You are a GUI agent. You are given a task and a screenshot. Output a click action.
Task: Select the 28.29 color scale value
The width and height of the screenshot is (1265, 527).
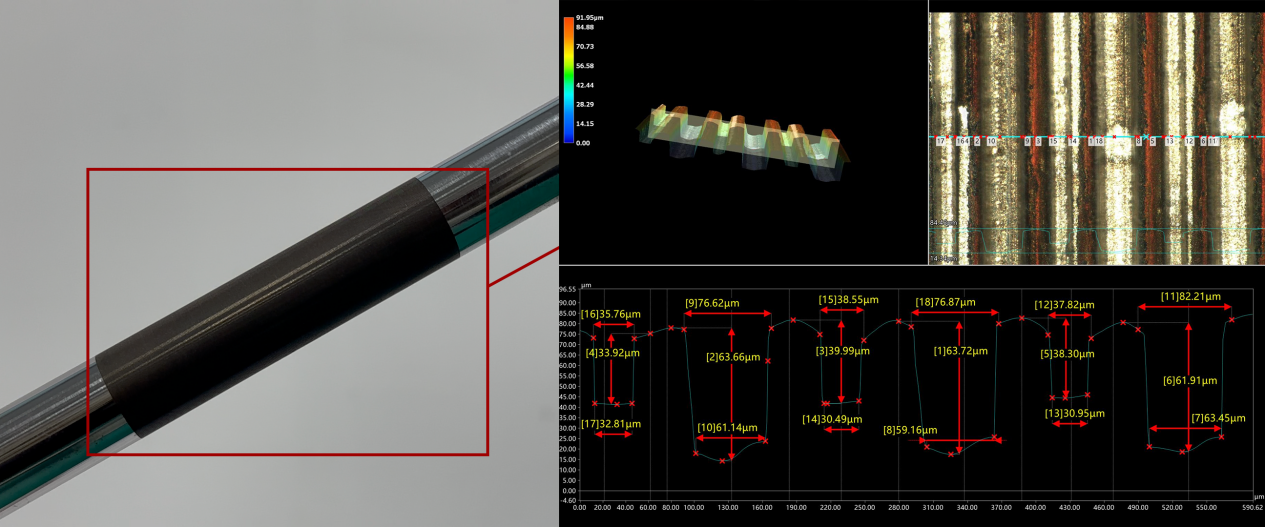tap(585, 104)
